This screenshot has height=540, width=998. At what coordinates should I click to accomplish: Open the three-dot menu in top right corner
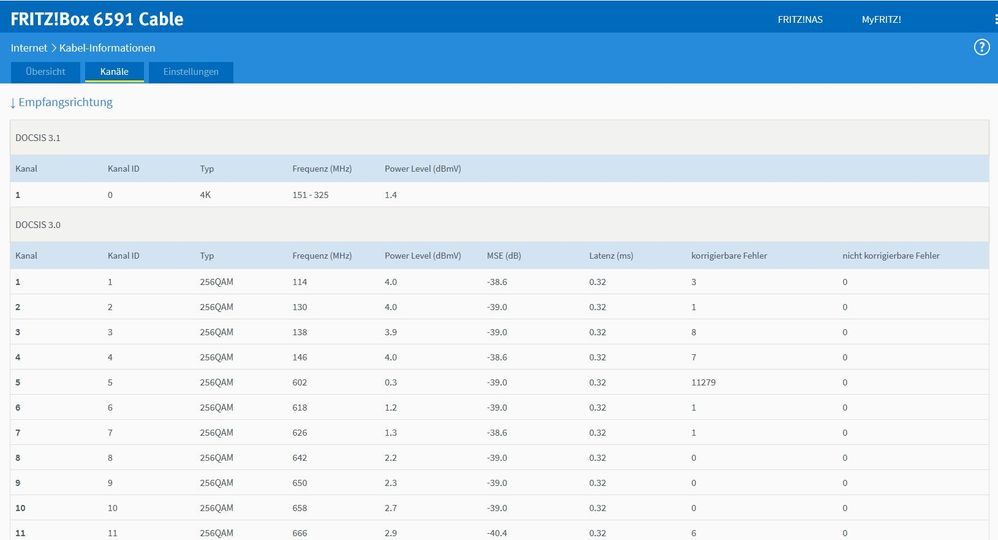coord(994,19)
